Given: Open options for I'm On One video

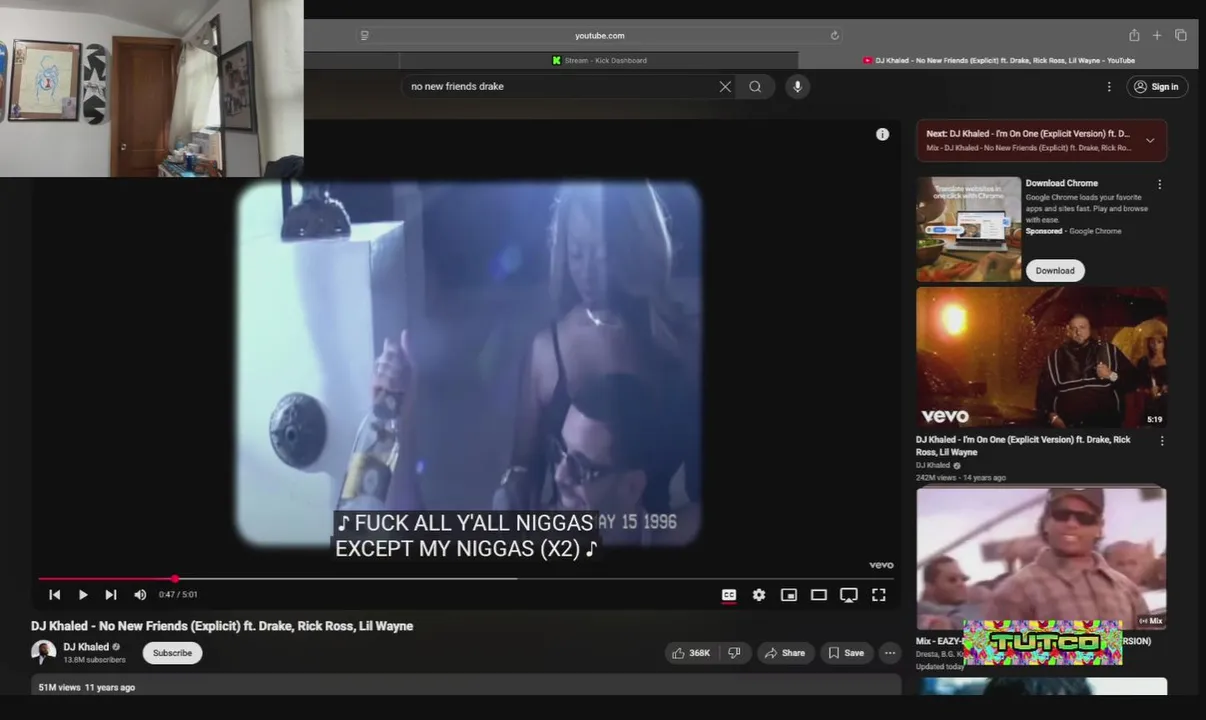Looking at the screenshot, I should point(1162,441).
